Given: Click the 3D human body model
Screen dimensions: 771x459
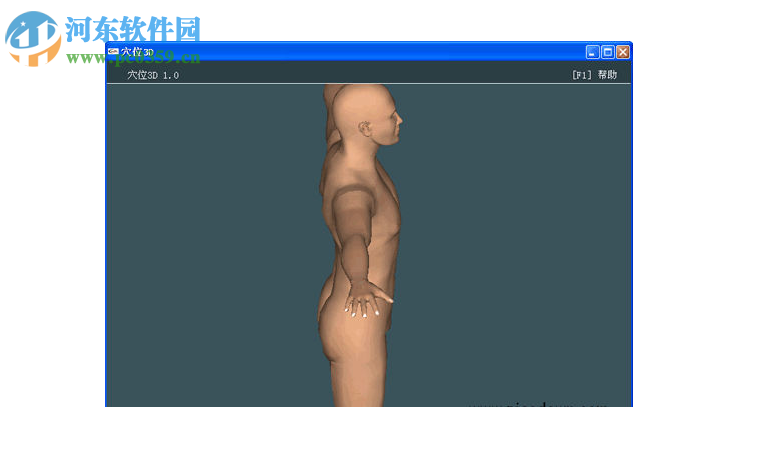Looking at the screenshot, I should 360,245.
